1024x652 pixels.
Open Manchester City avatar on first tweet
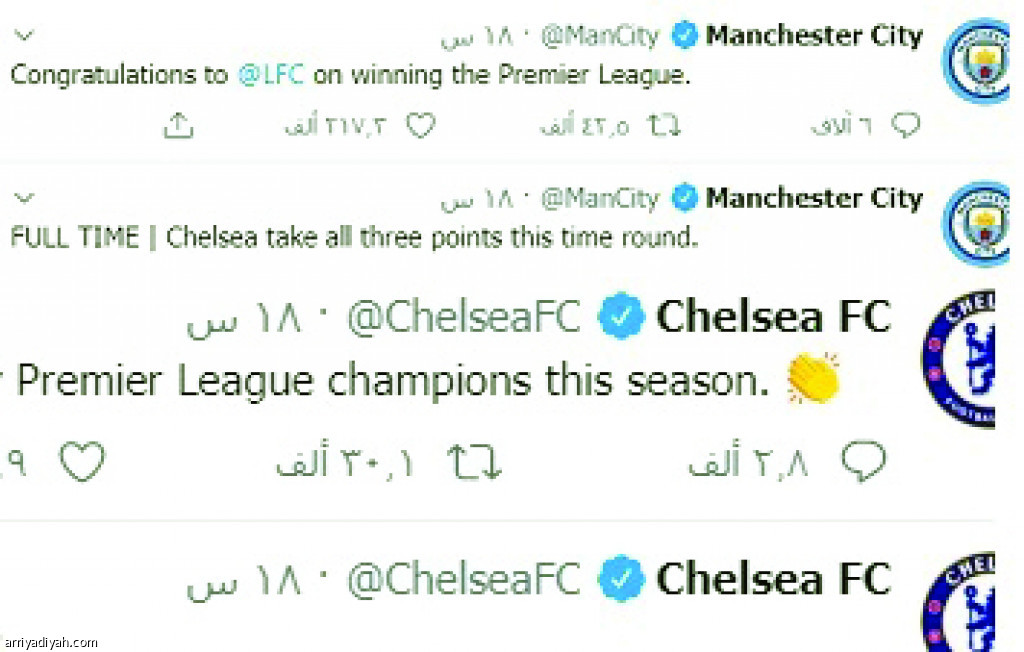click(976, 61)
